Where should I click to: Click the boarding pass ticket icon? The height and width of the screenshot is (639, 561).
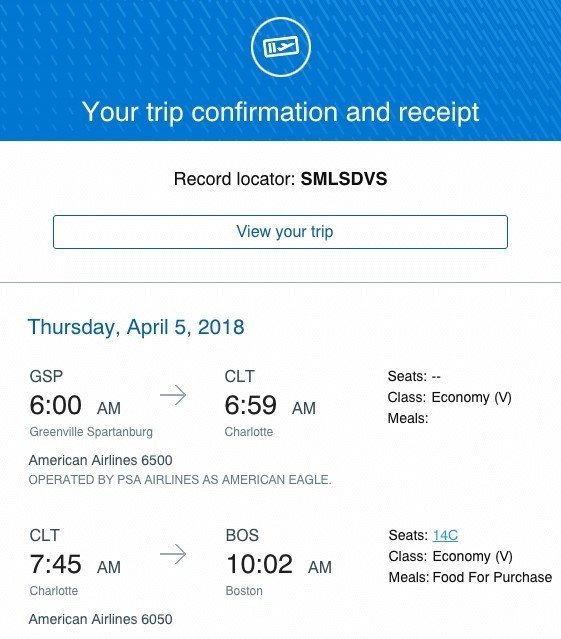pyautogui.click(x=281, y=47)
